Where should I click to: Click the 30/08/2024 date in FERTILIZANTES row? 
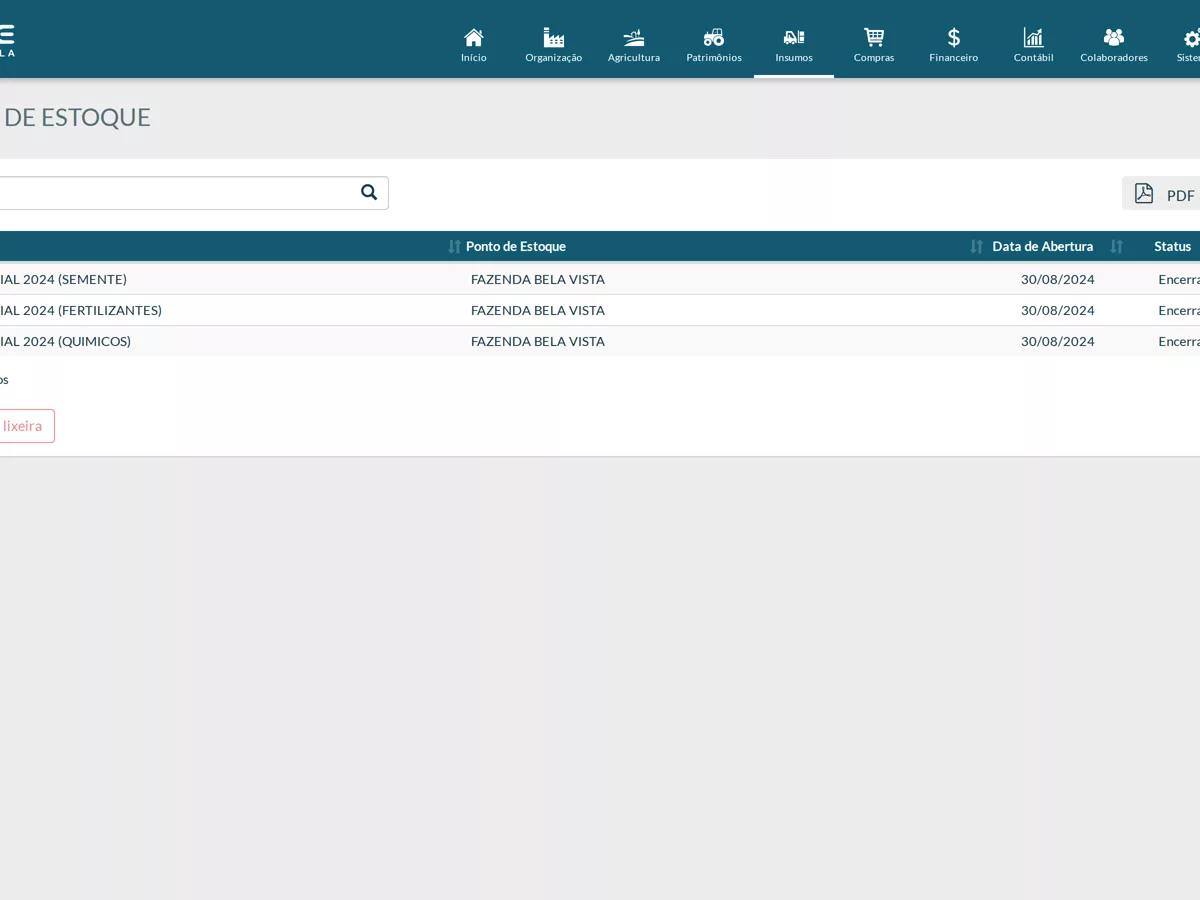[1058, 310]
